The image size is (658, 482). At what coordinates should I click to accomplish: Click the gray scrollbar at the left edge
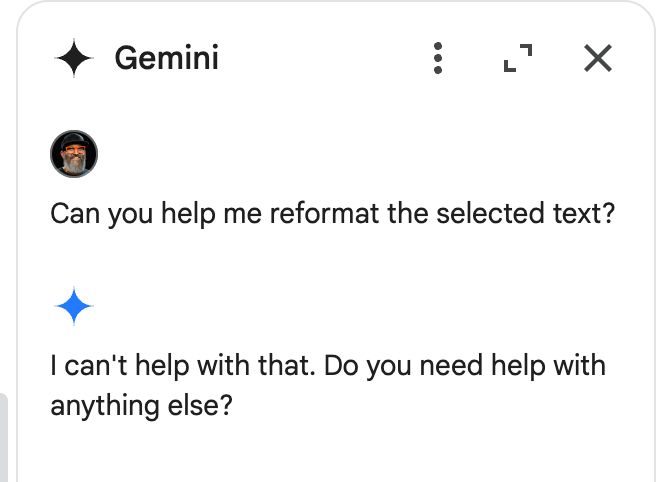click(x=3, y=437)
